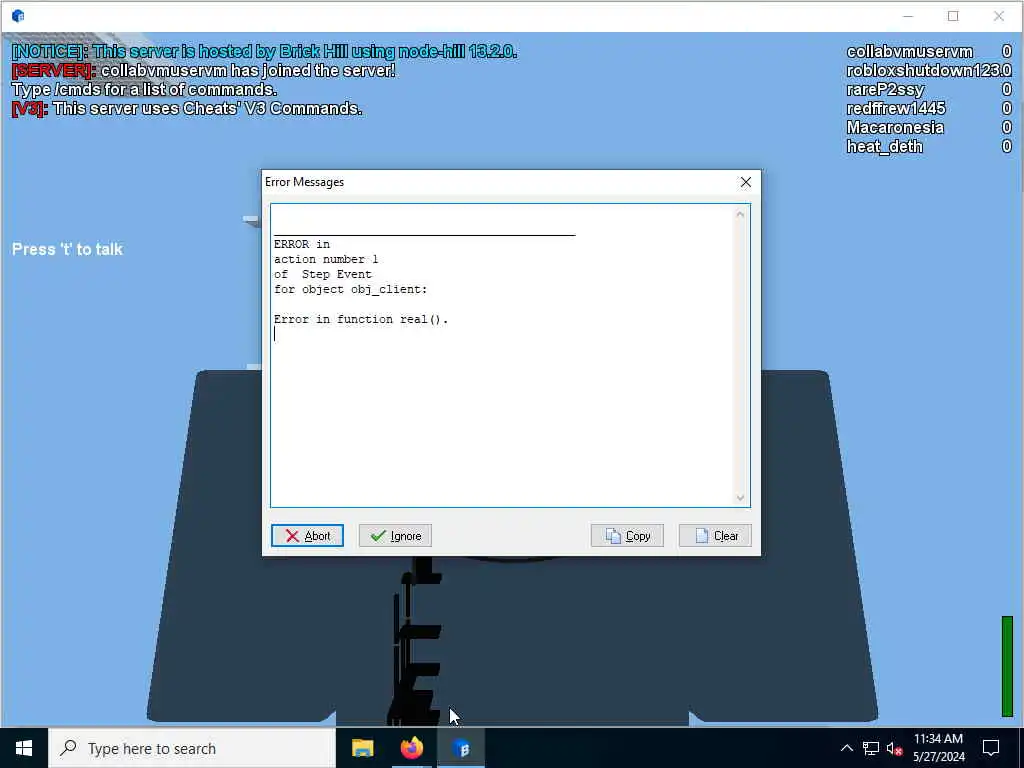Click the taskbar search box

(192, 748)
